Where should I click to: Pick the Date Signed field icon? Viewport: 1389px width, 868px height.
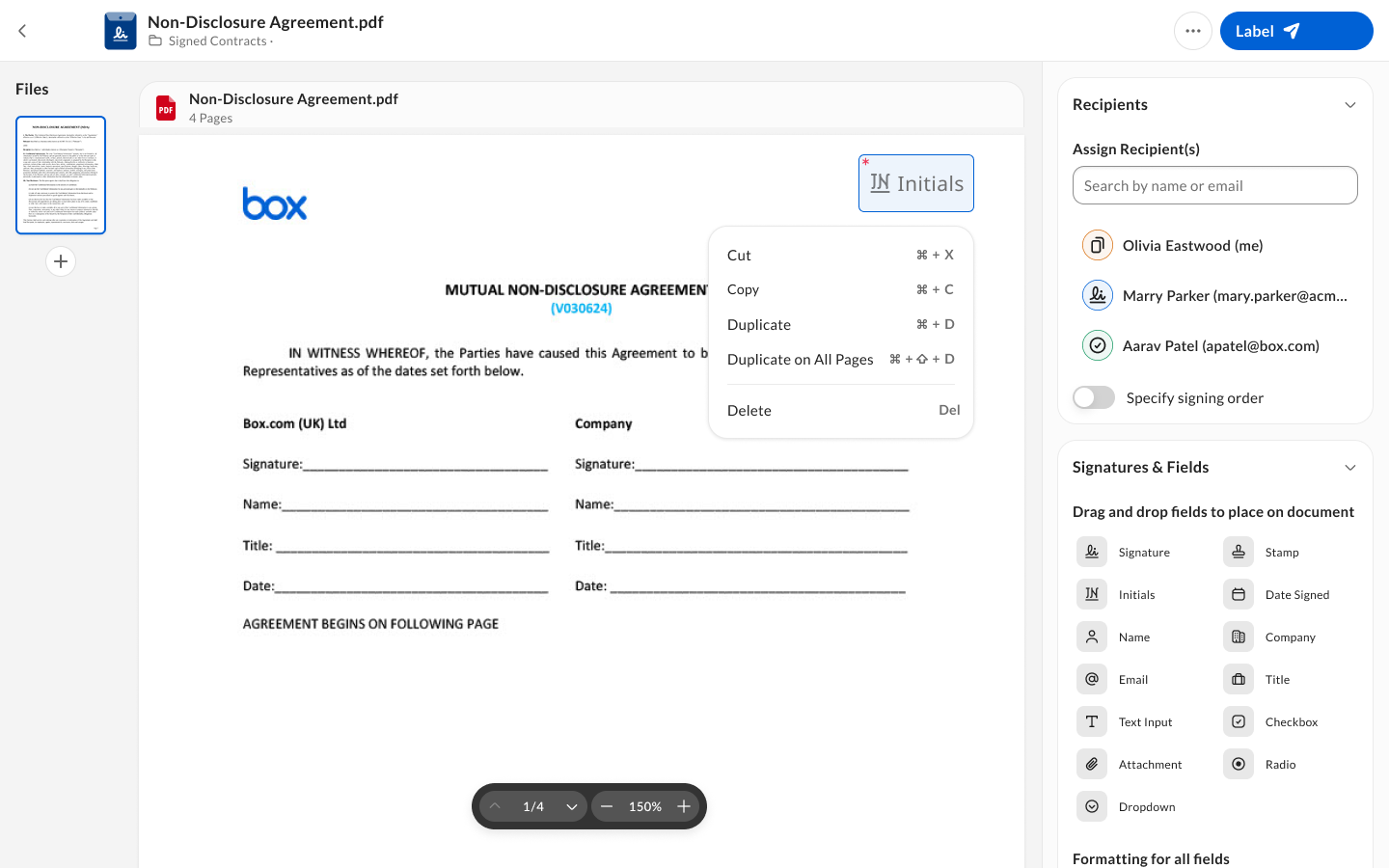1239,594
